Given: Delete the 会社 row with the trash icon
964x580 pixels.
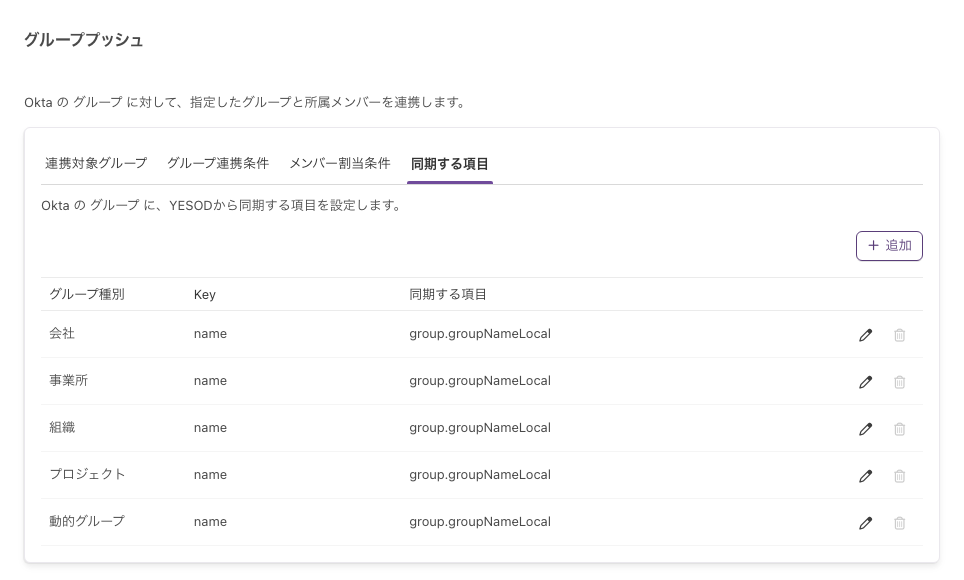Looking at the screenshot, I should click(899, 335).
